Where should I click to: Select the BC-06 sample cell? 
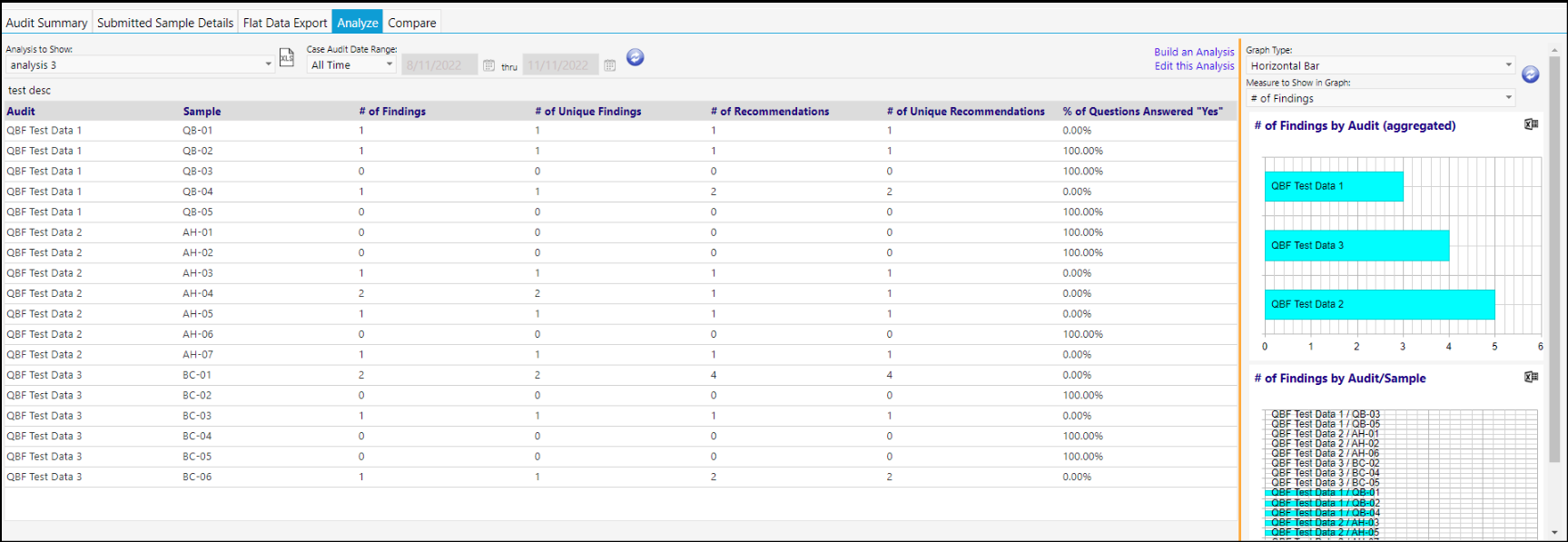(197, 478)
